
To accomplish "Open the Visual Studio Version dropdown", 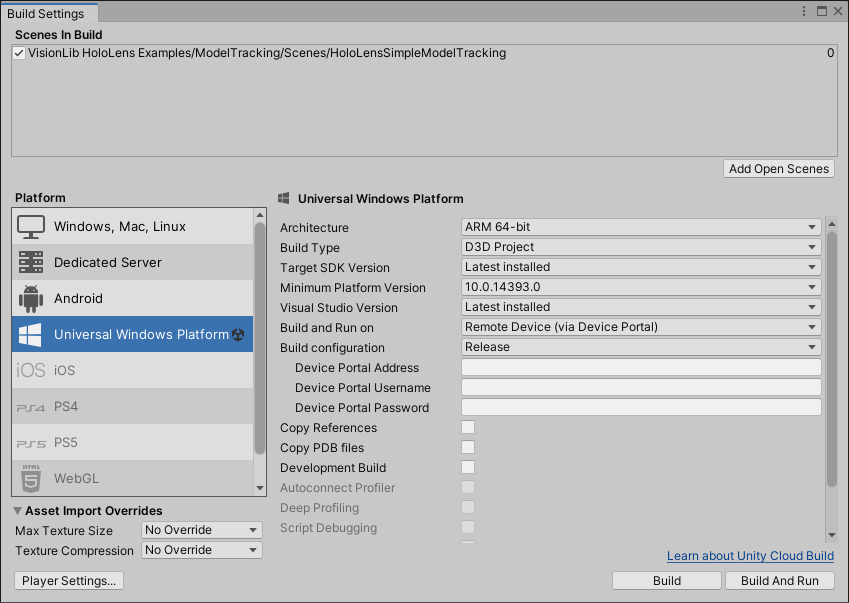I will (641, 307).
